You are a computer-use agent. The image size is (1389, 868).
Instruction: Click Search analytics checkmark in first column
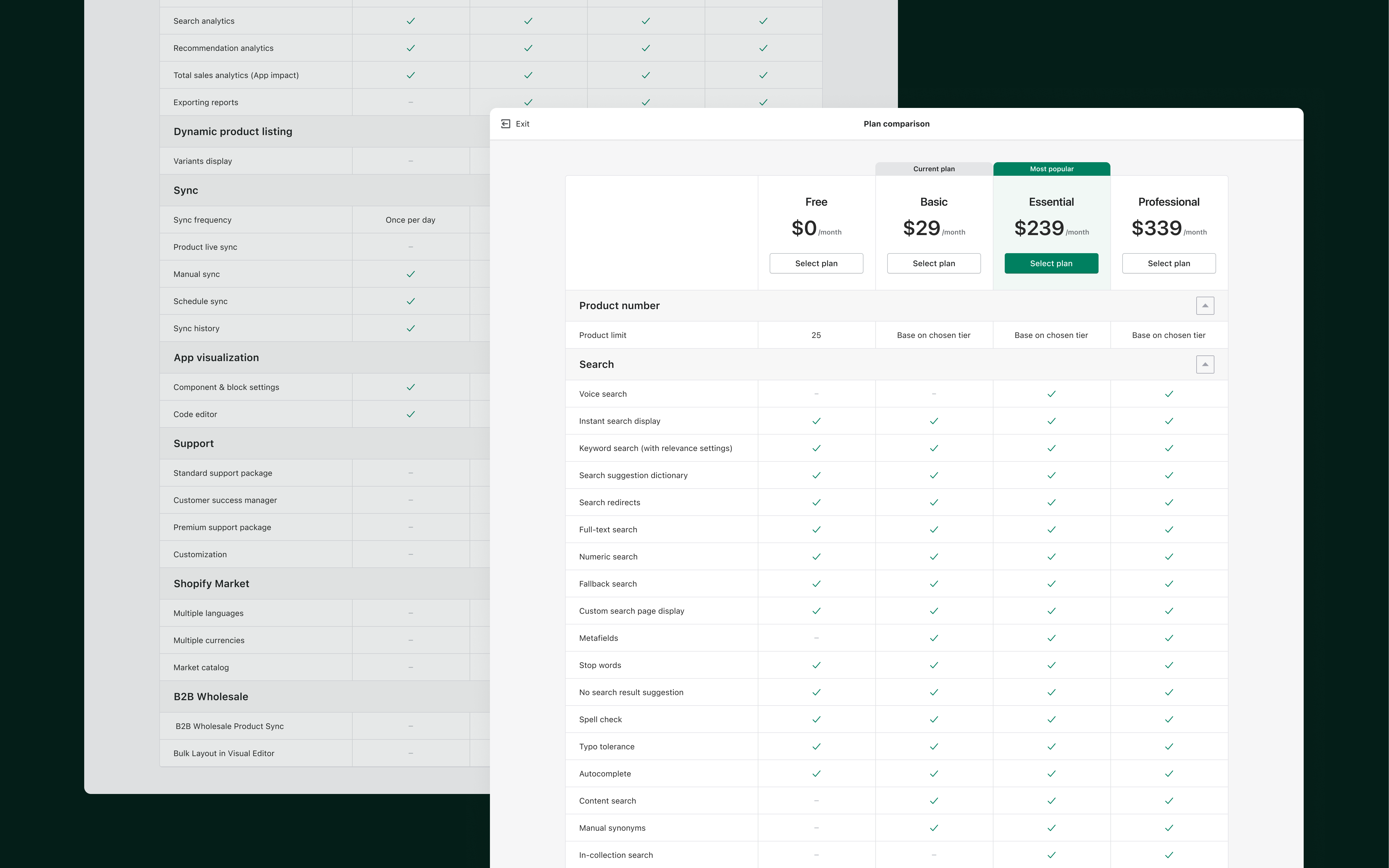click(410, 21)
